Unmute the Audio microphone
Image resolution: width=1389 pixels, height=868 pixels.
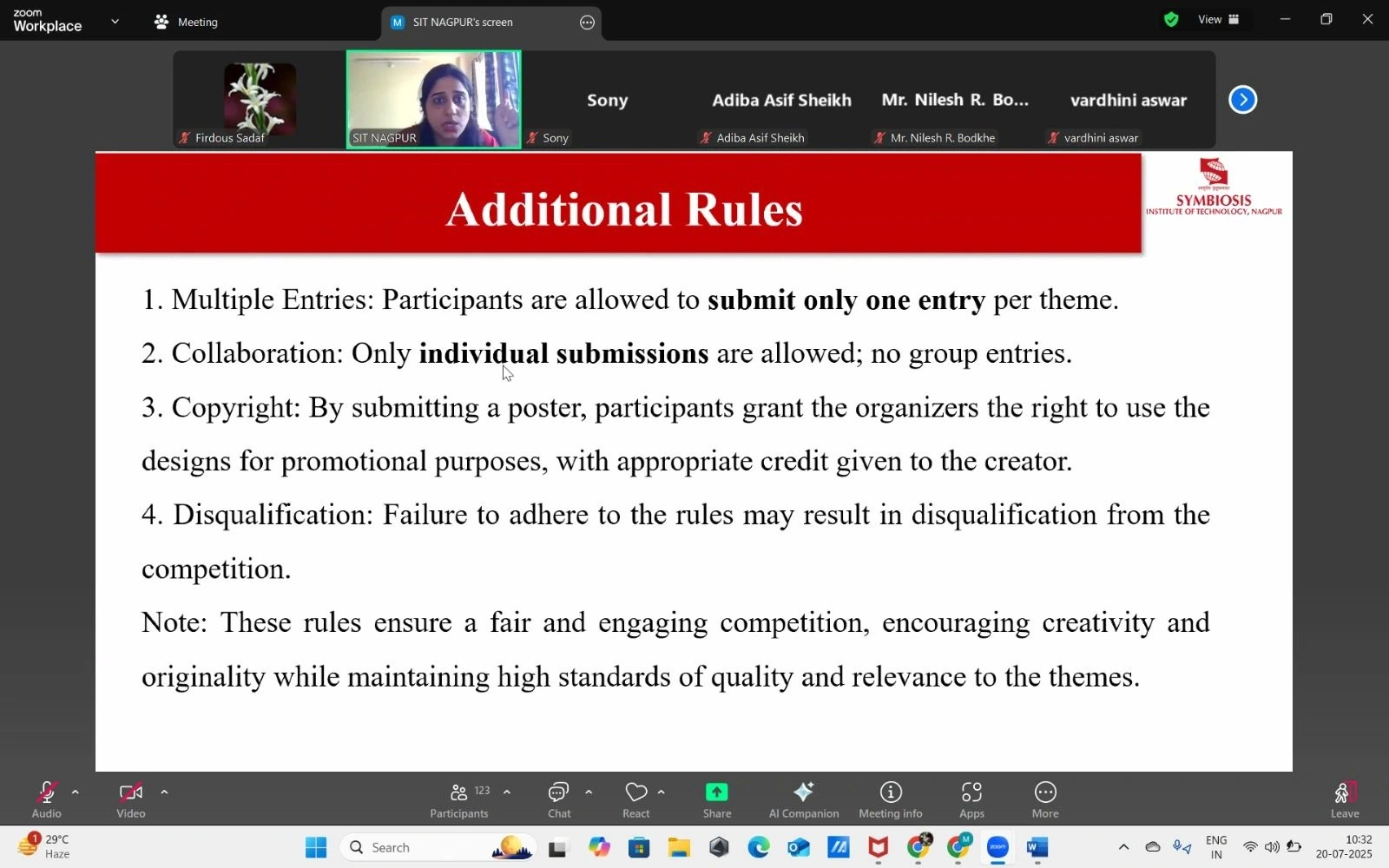pos(47,799)
